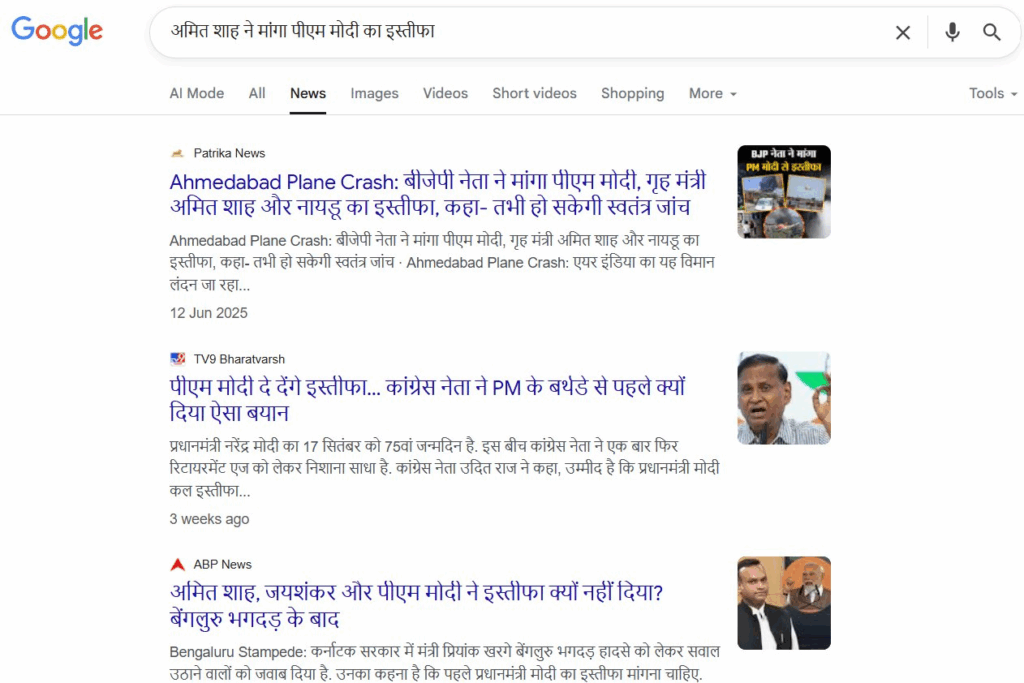Open the Videos tab
Image resolution: width=1024 pixels, height=683 pixels.
[x=445, y=93]
